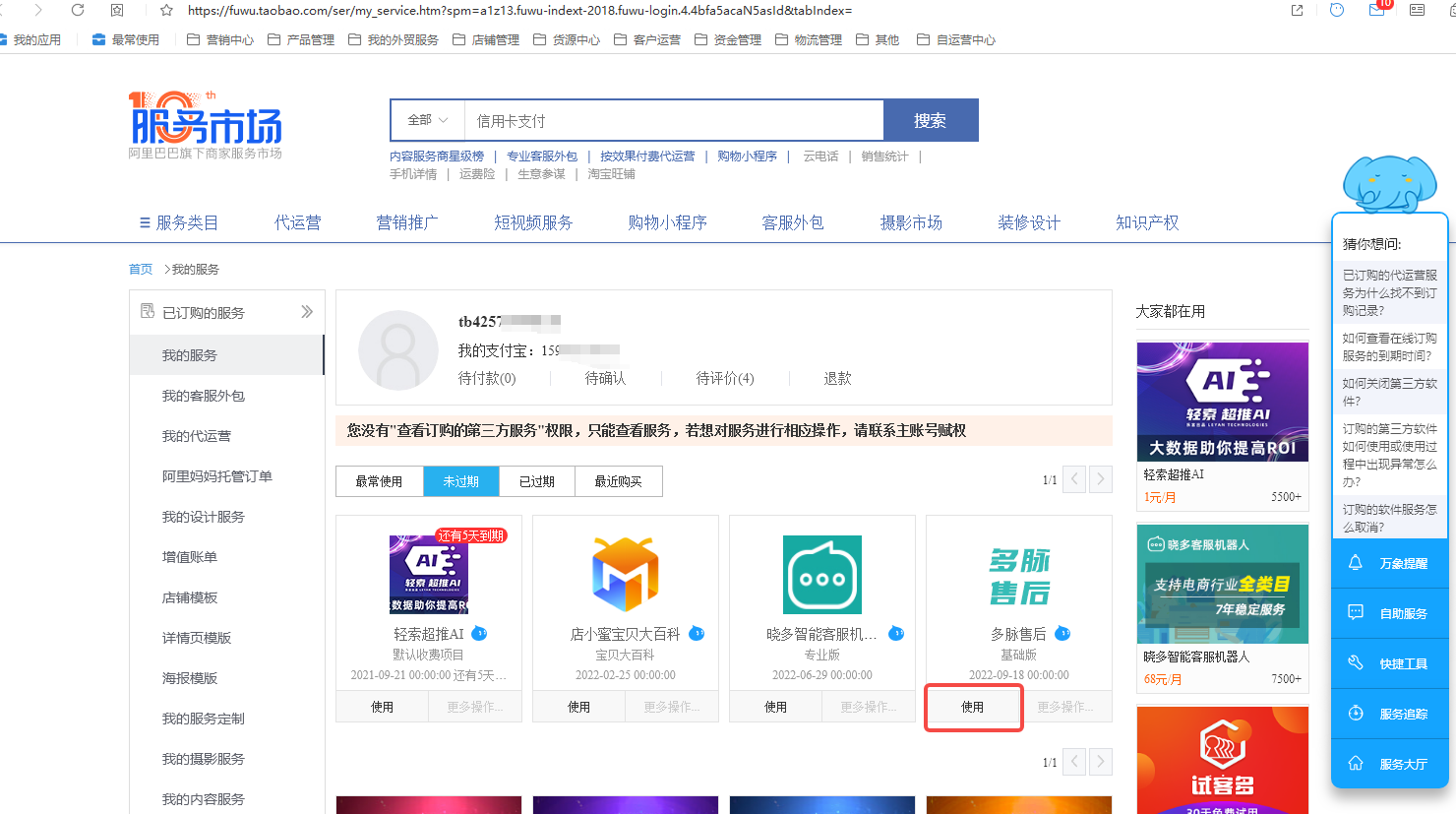Switch to the 已过期 tab
This screenshot has width=1456, height=814.
click(537, 481)
